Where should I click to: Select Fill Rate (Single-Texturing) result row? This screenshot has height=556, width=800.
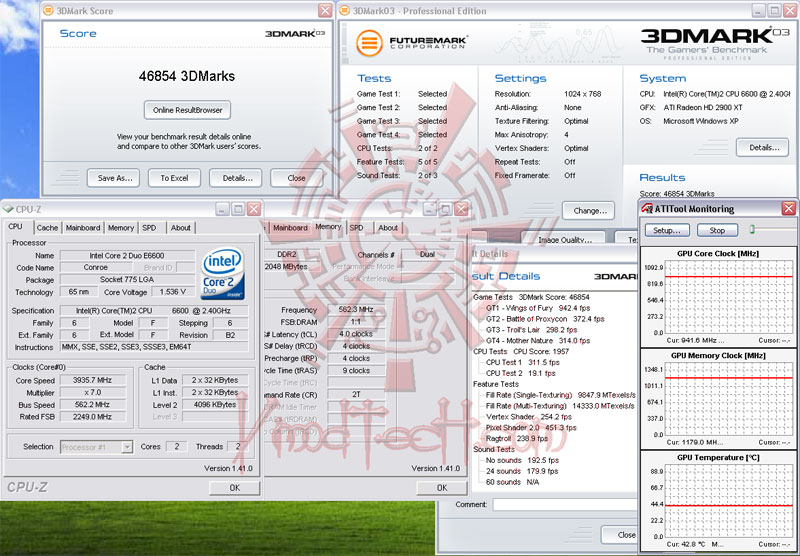560,395
